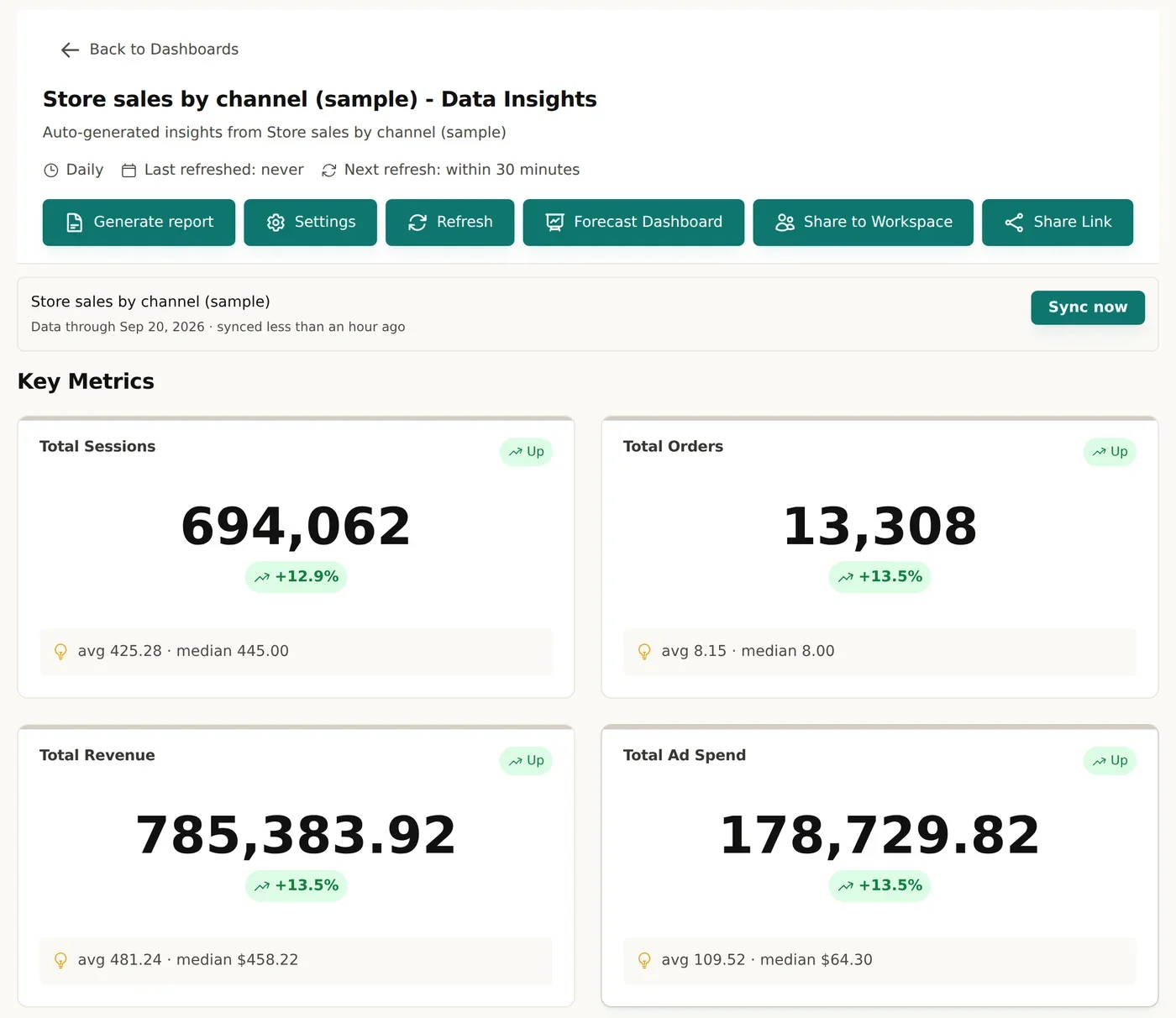Click 'avg 425.28 · median 445.00' text

[x=183, y=651]
